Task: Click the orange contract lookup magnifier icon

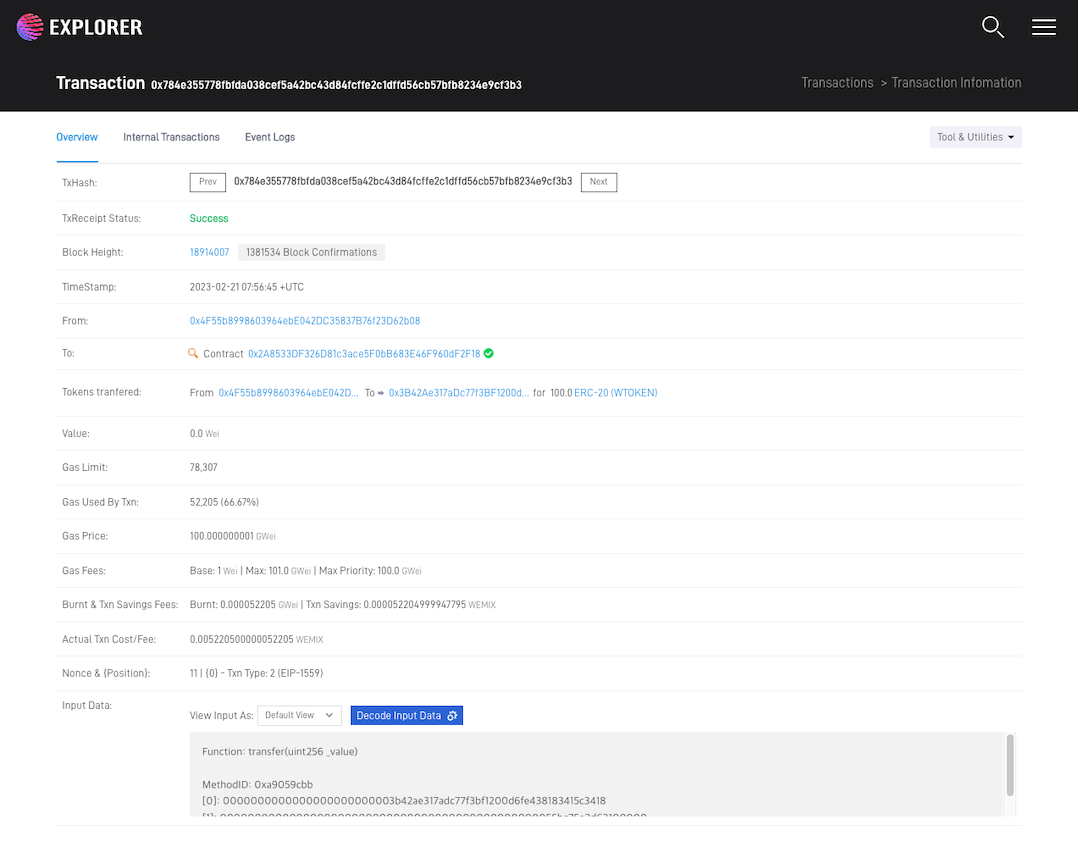Action: 194,354
